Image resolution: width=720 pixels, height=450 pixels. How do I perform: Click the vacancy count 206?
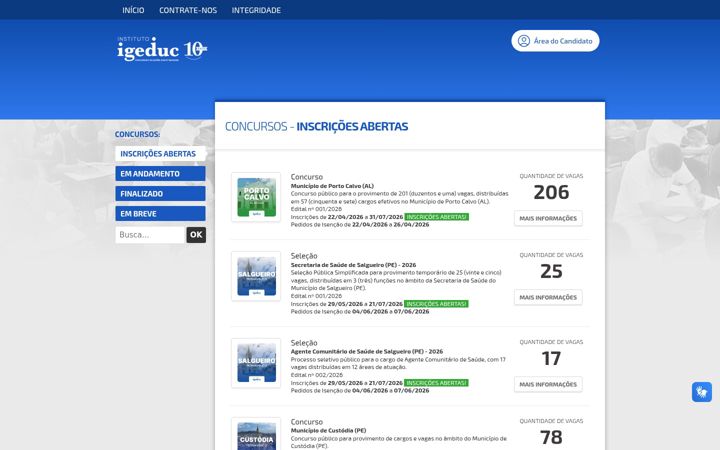tap(551, 192)
